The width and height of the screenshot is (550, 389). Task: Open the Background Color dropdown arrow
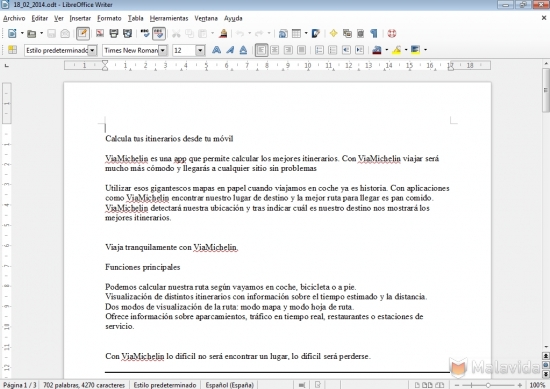[425, 50]
